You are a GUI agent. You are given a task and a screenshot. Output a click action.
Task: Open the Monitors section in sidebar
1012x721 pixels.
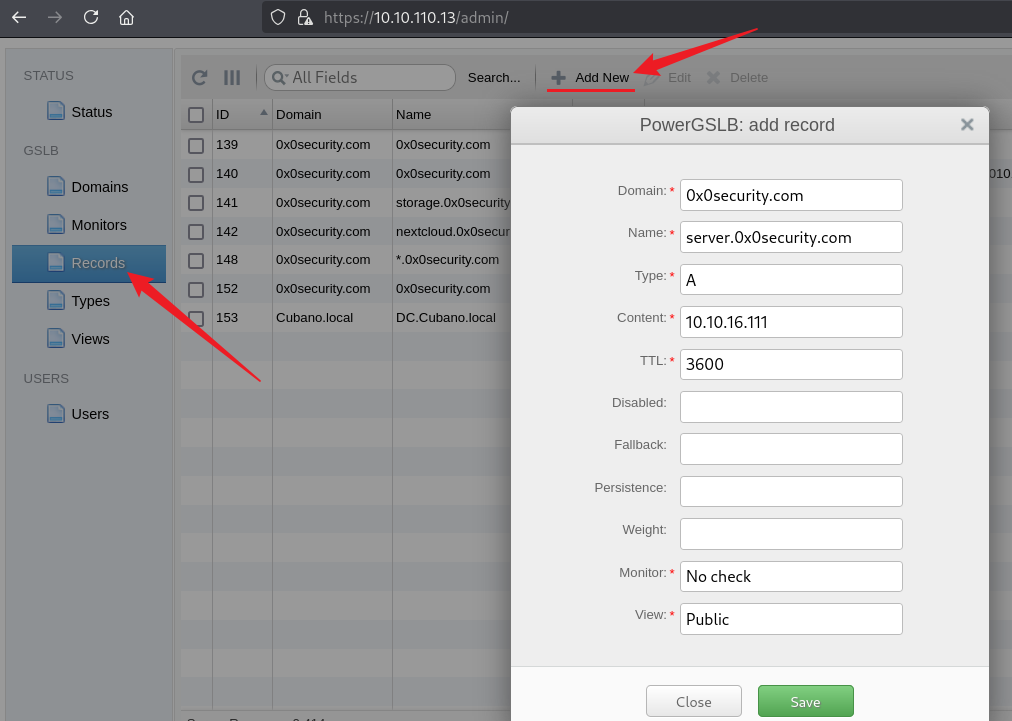tap(98, 225)
